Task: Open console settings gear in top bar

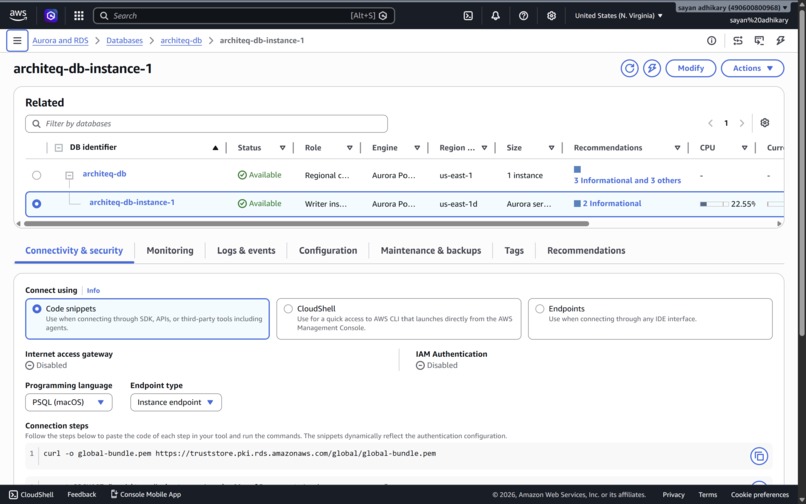Action: click(x=551, y=15)
